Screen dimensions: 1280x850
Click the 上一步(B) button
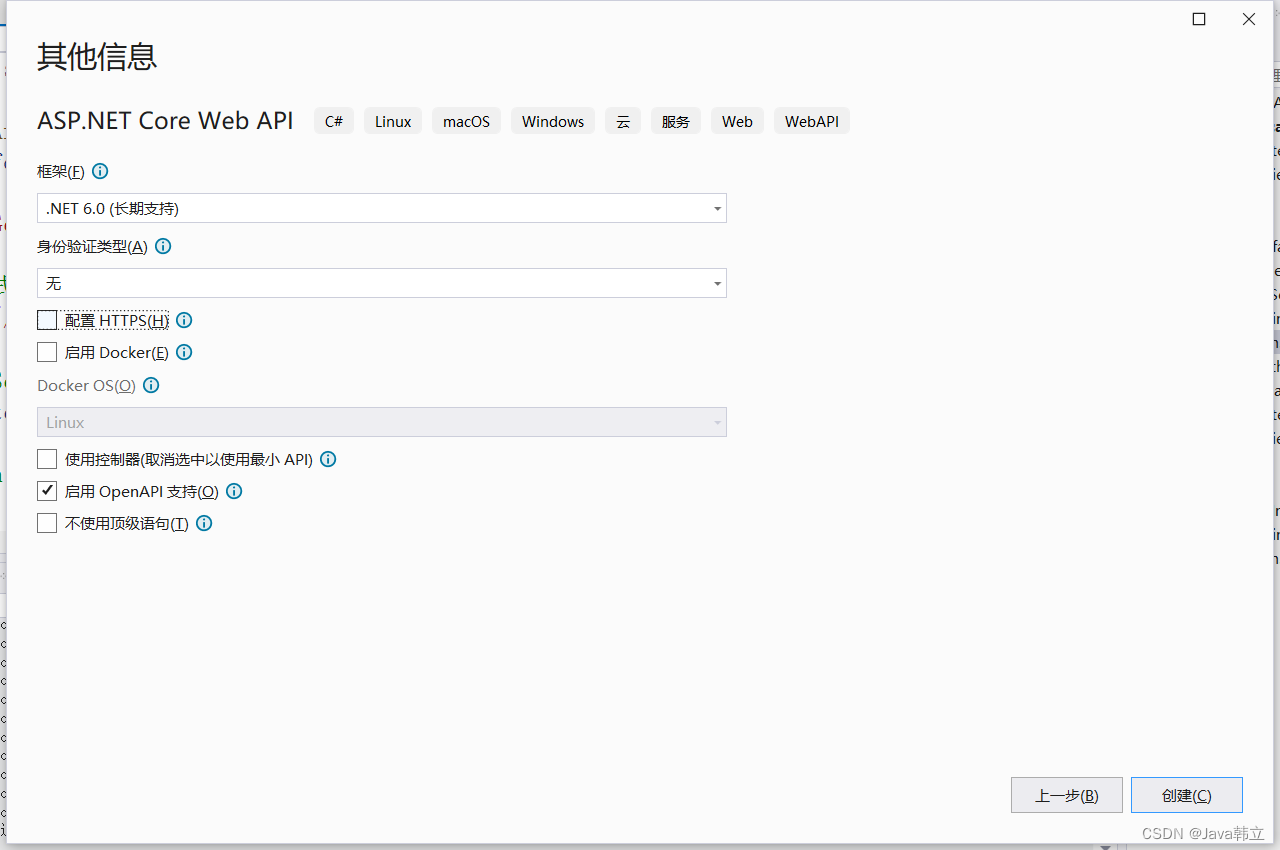pyautogui.click(x=1067, y=795)
